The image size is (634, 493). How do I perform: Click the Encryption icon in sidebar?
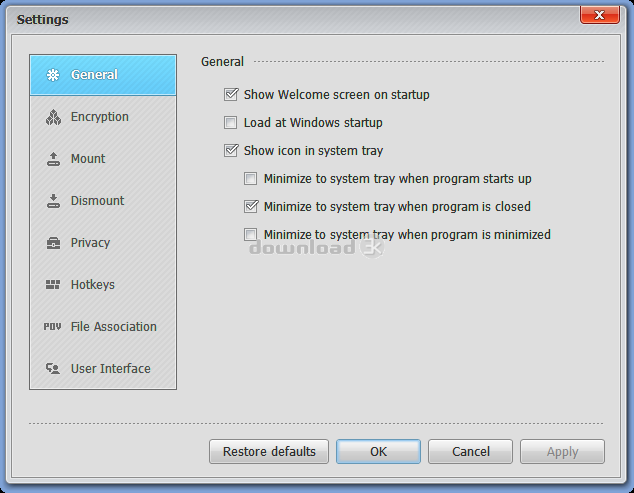click(x=53, y=117)
